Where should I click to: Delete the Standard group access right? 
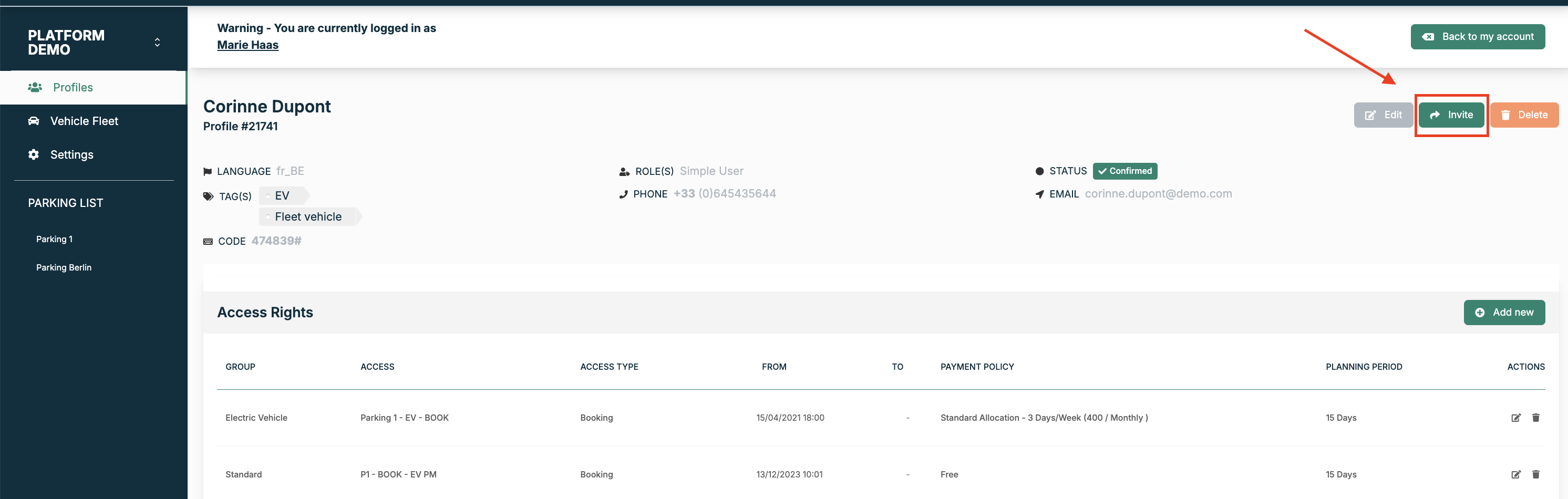[x=1536, y=474]
